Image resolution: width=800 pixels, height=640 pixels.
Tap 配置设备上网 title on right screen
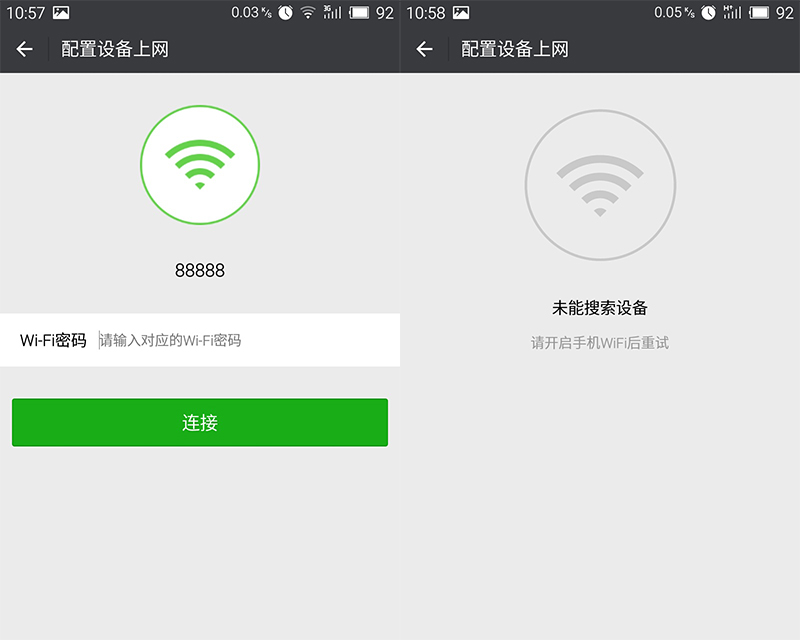pyautogui.click(x=515, y=50)
